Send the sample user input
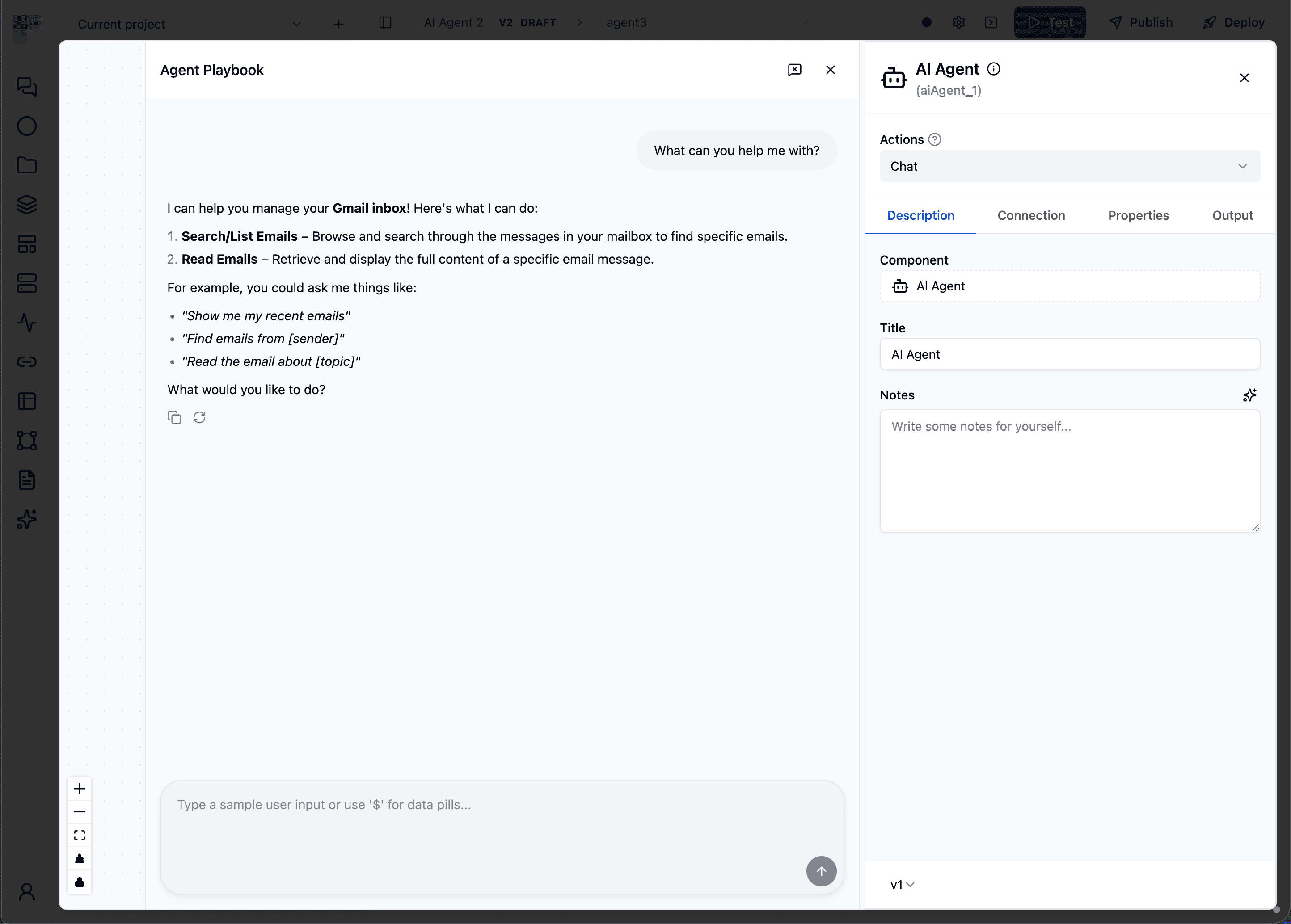The width and height of the screenshot is (1291, 924). [x=821, y=871]
